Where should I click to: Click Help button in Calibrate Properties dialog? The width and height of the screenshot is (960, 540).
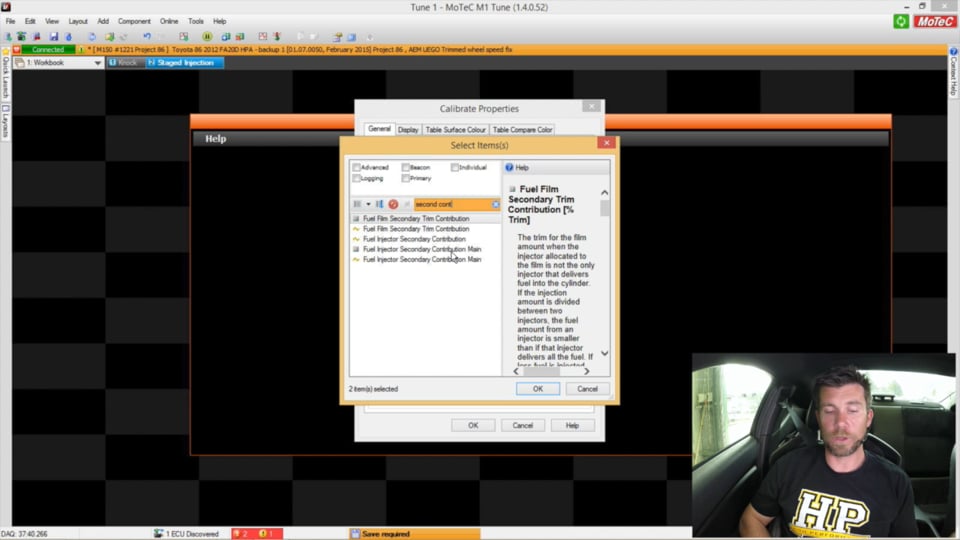pyautogui.click(x=572, y=426)
